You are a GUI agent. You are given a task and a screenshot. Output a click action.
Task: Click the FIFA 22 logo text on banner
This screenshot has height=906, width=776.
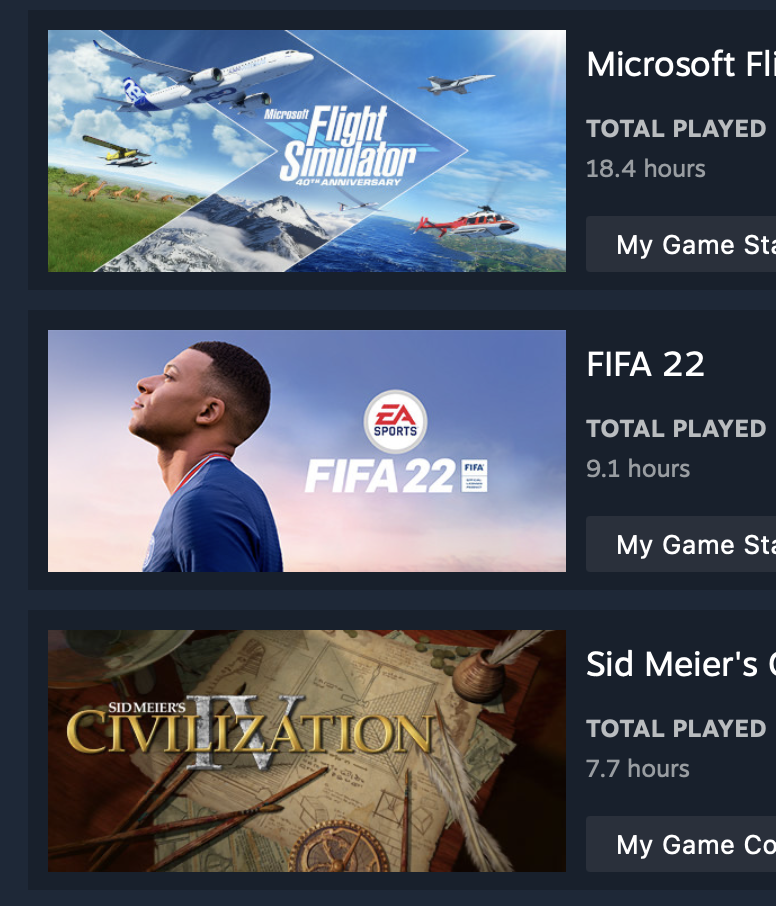380,476
